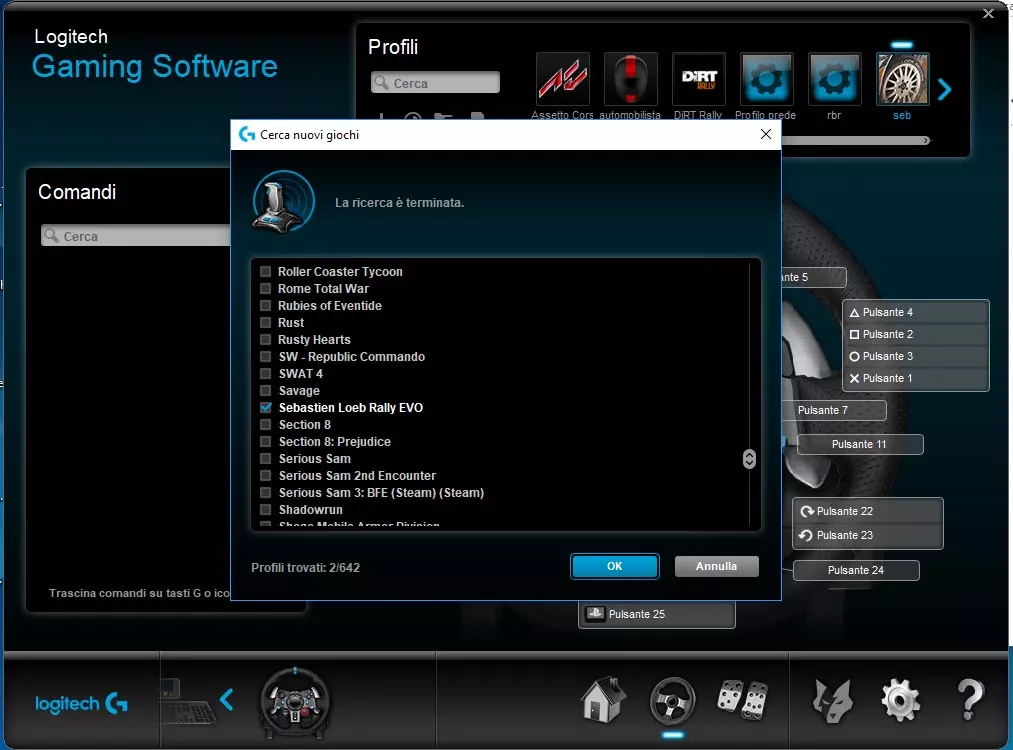
Task: Click the joystick scan icon in dialog
Action: (282, 202)
